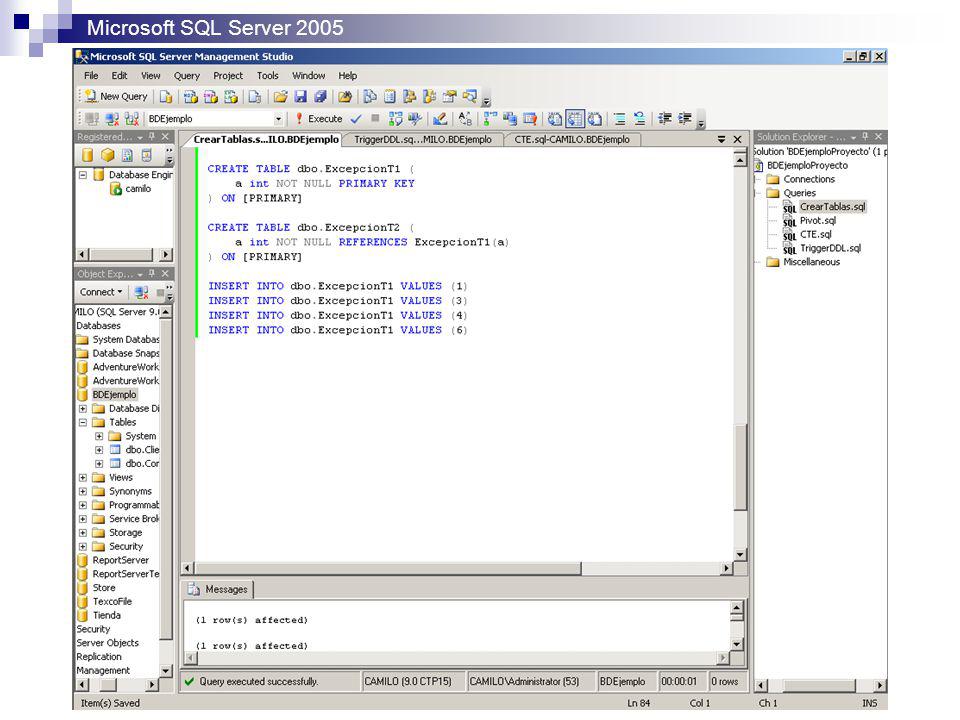This screenshot has width=960, height=720.
Task: Collapse the Database Engine node
Action: [x=83, y=174]
